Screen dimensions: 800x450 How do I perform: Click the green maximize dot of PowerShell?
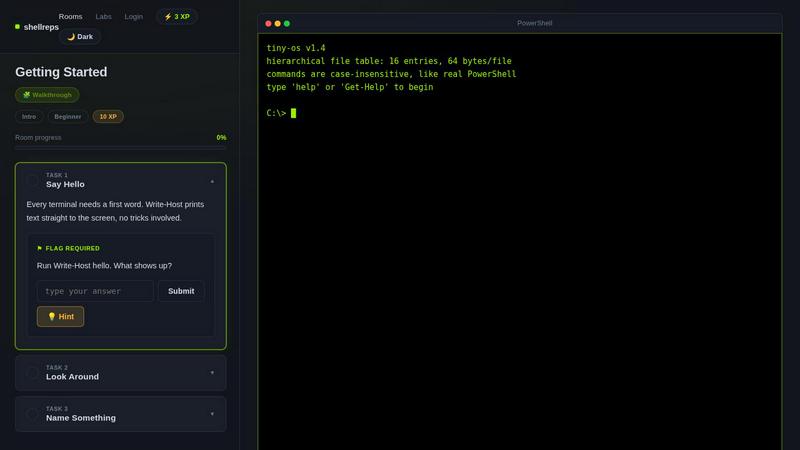click(x=287, y=23)
